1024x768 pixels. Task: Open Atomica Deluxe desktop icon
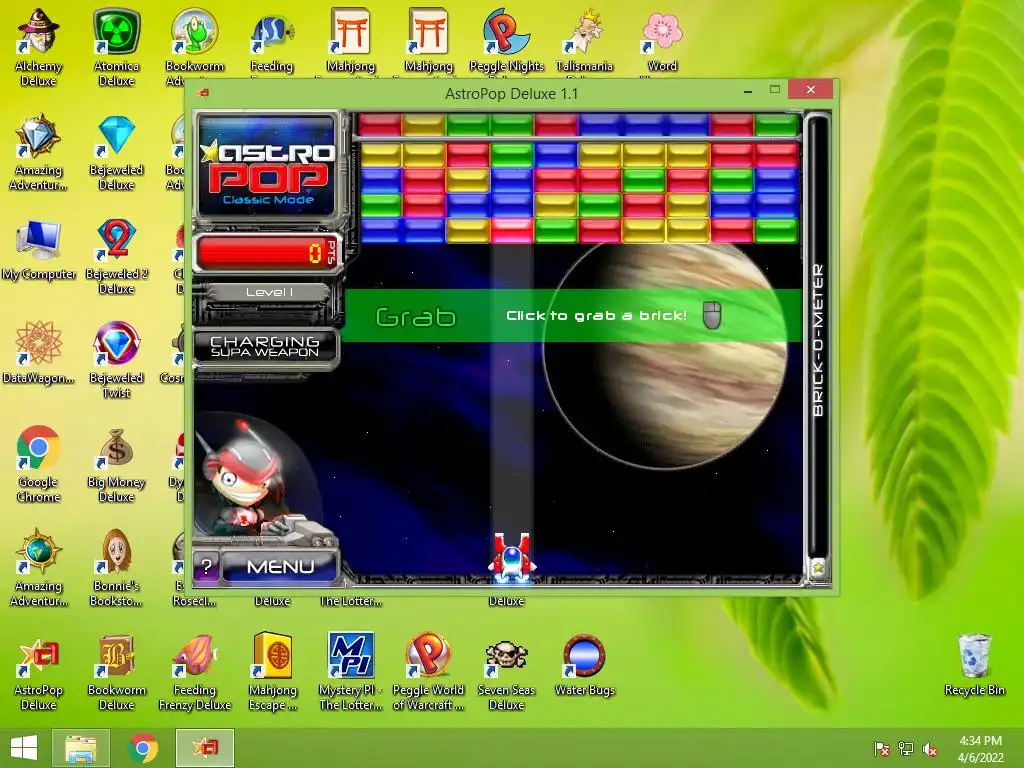coord(116,47)
